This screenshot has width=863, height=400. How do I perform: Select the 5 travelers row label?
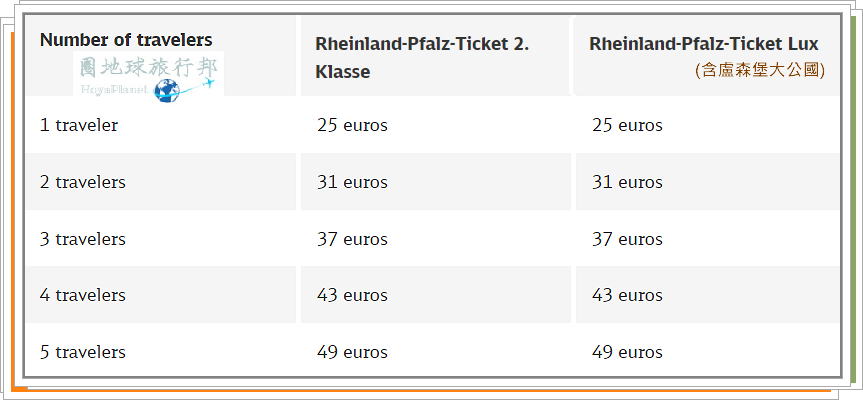click(x=83, y=352)
